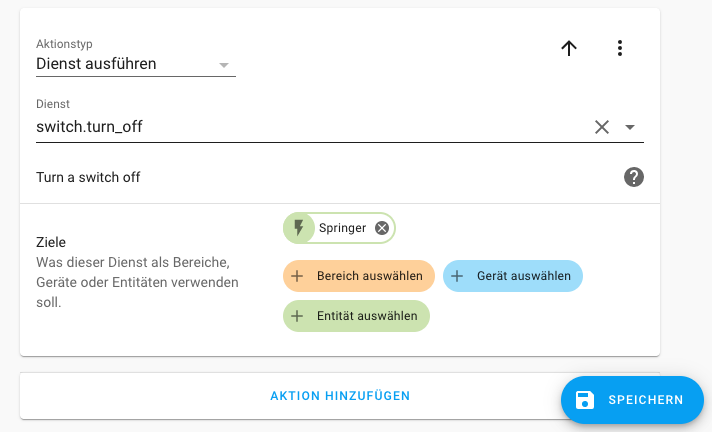This screenshot has height=432, width=712.
Task: Move this action up with the arrow
Action: 569,48
